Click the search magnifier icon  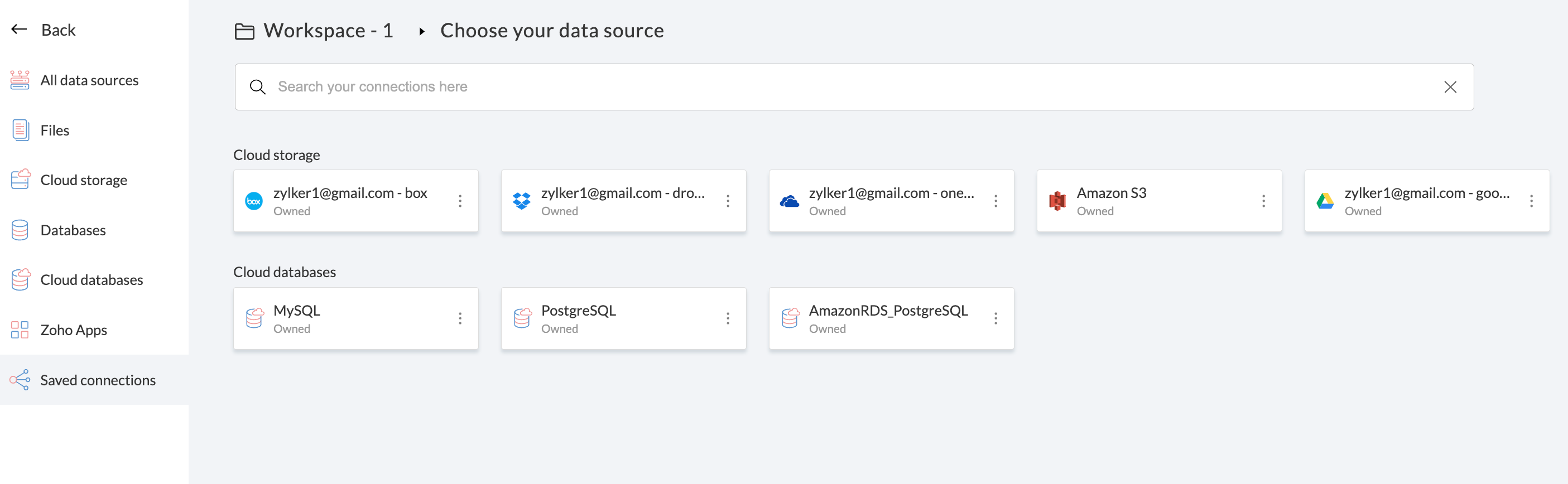[x=257, y=87]
